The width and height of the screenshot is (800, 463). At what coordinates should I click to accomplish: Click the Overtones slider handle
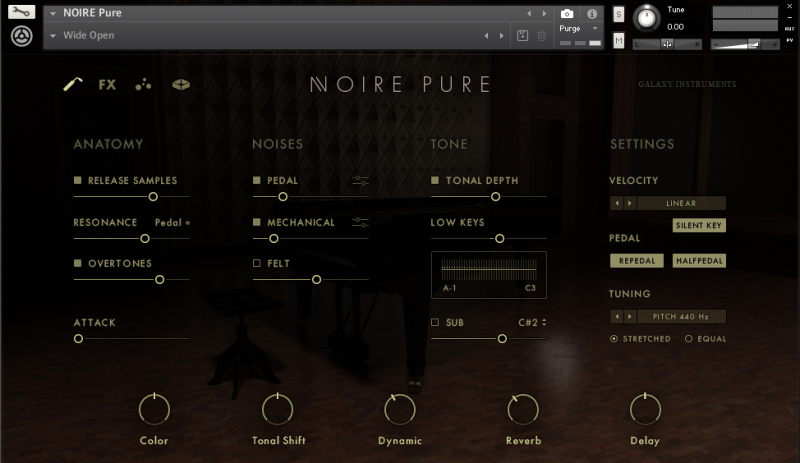(160, 280)
